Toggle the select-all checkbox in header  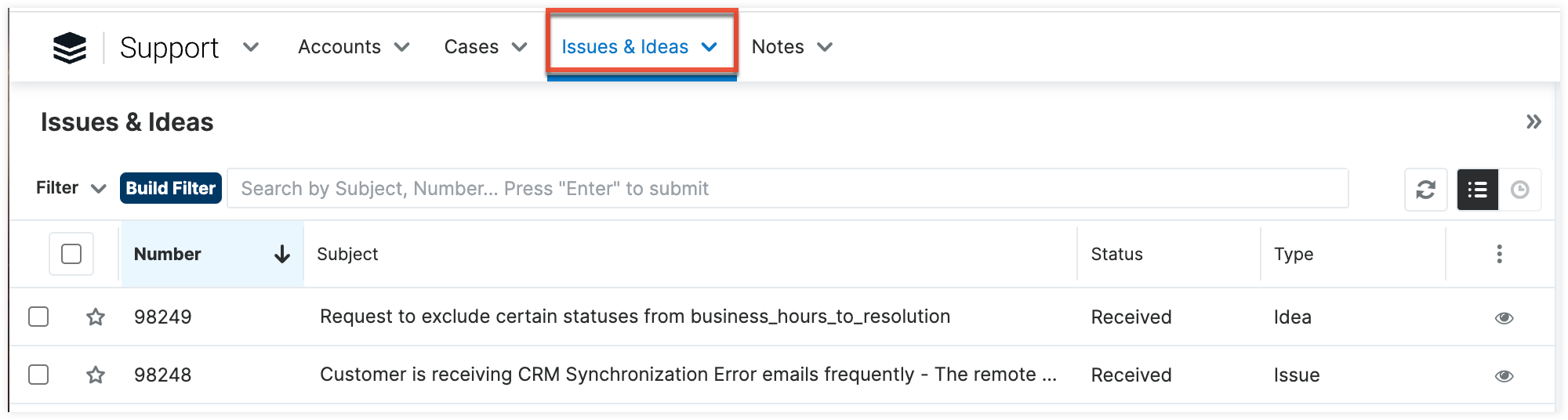(x=71, y=254)
